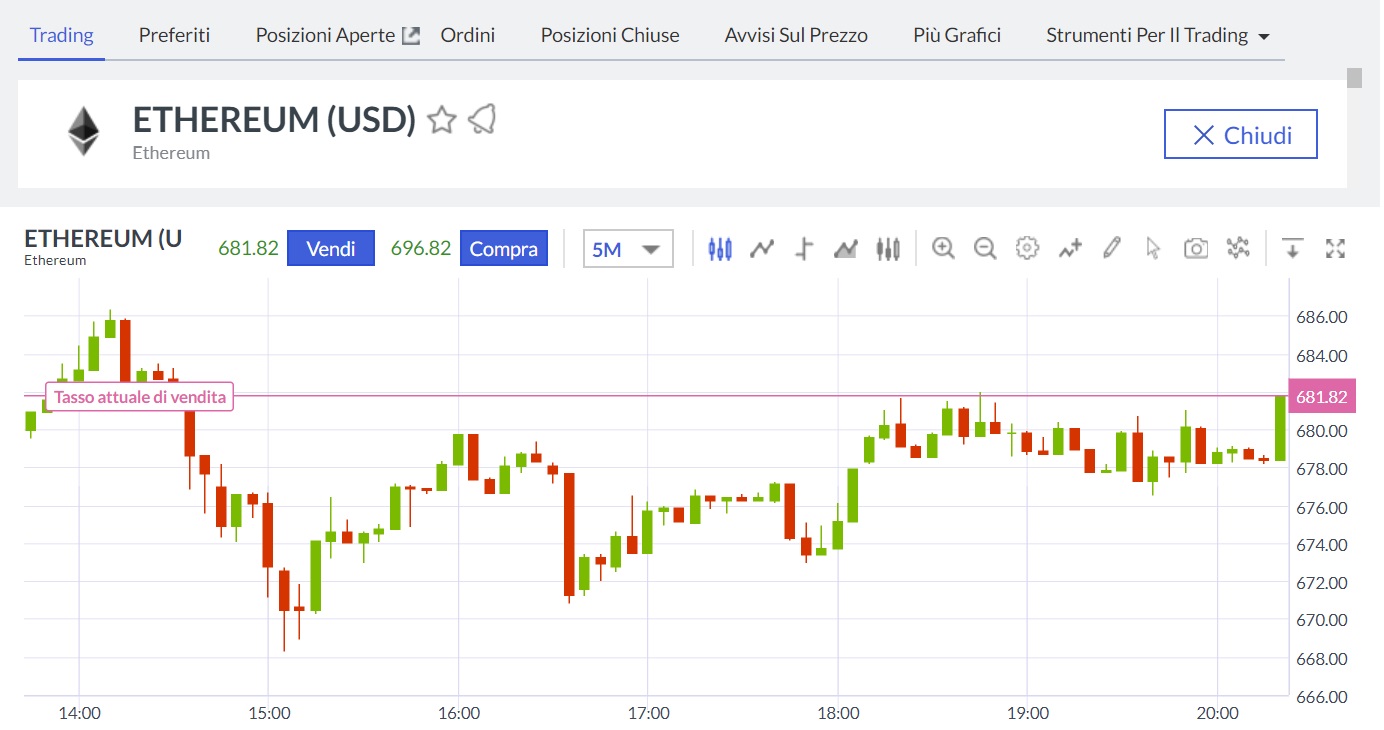Set a price alert using bell icon

coord(482,120)
